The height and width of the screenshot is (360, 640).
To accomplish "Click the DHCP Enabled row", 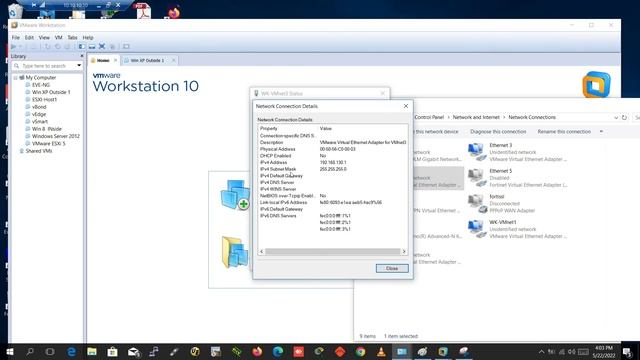I will [x=333, y=156].
